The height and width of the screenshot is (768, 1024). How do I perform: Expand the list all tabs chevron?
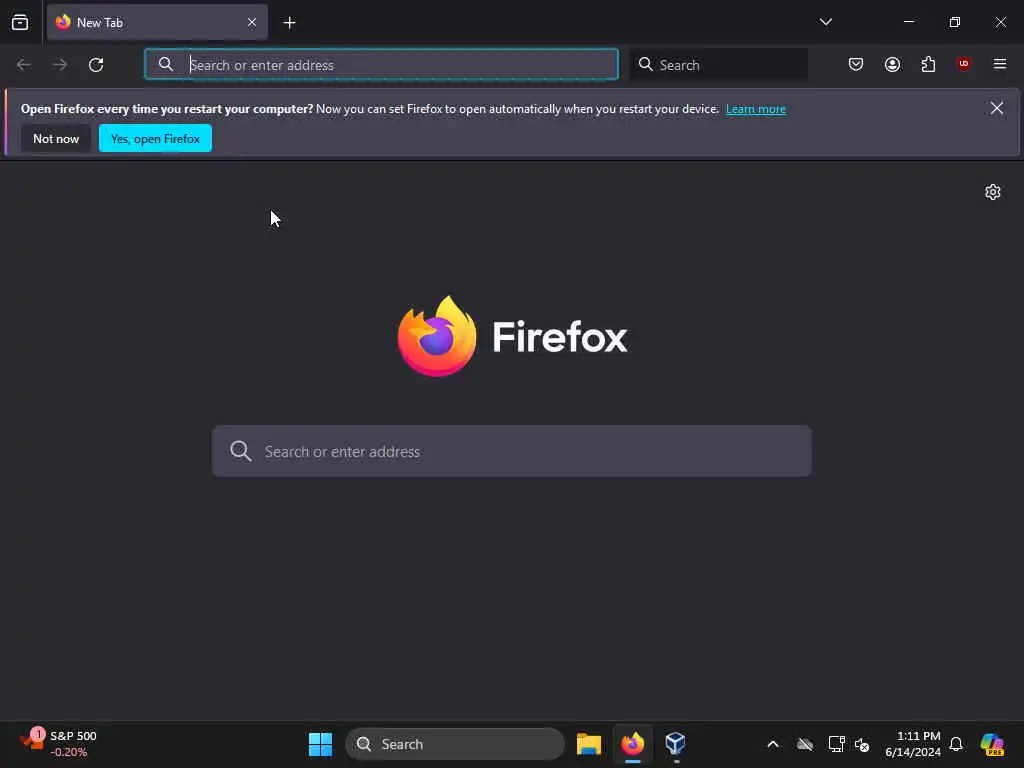tap(825, 22)
